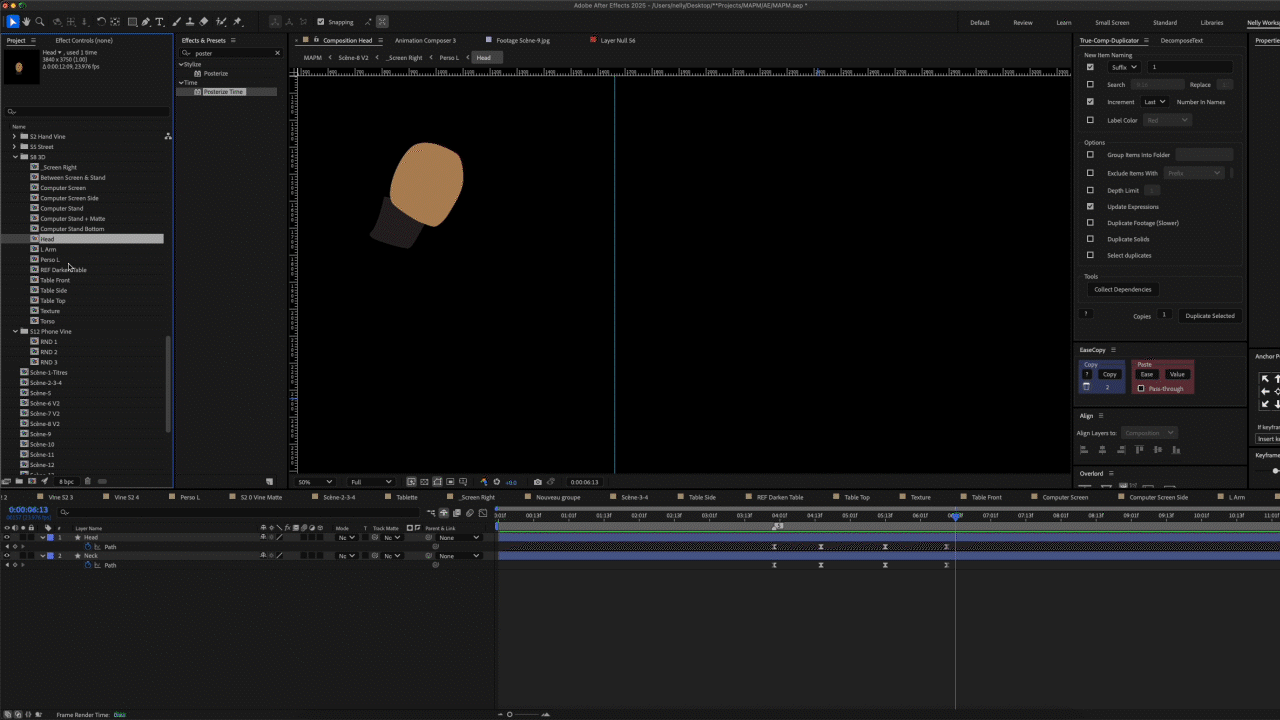Image resolution: width=1280 pixels, height=720 pixels.
Task: Click the Collect Dependencies button
Action: pyautogui.click(x=1122, y=289)
